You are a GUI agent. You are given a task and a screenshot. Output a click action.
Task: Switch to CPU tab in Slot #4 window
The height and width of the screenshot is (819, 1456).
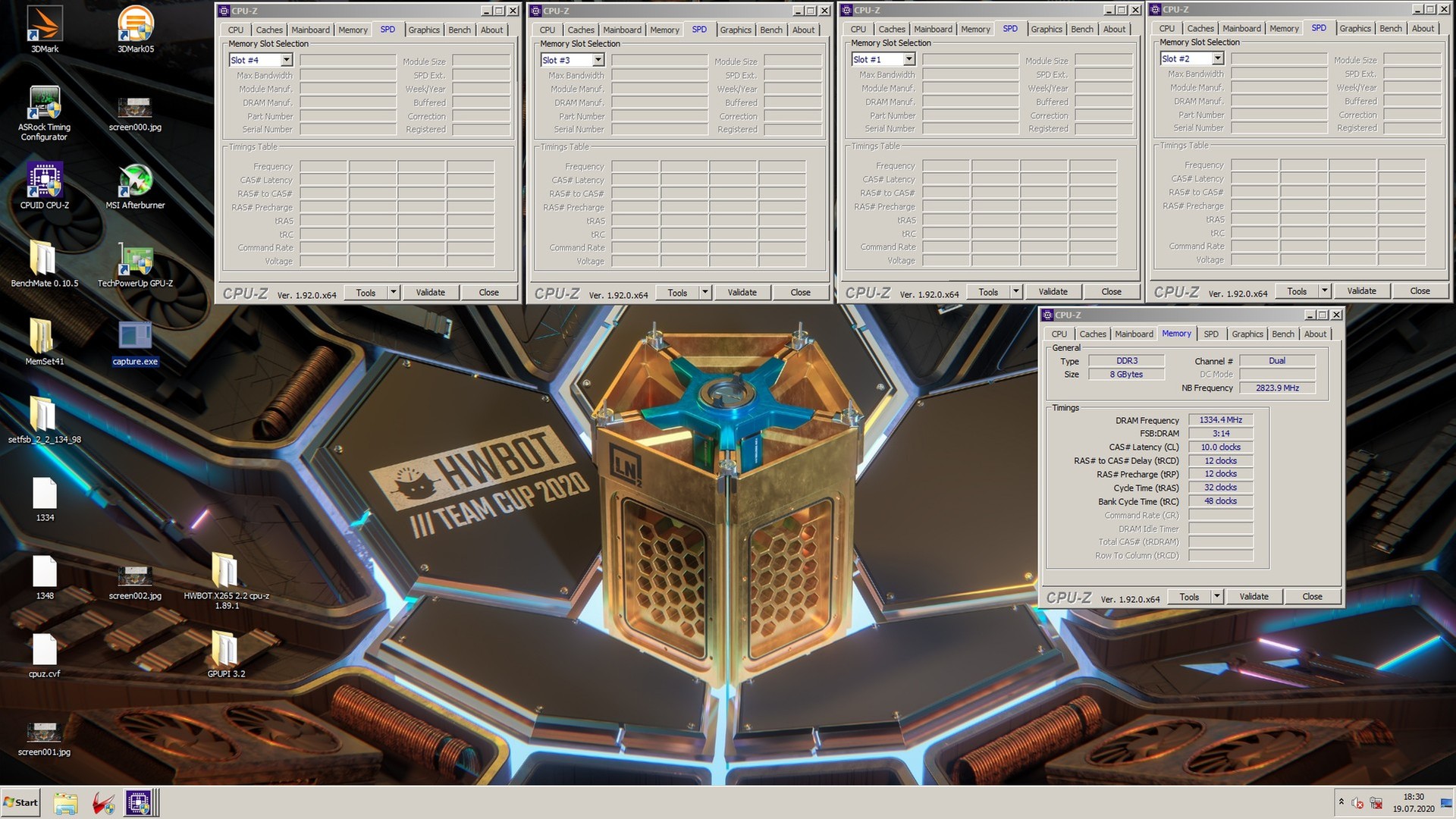[236, 30]
